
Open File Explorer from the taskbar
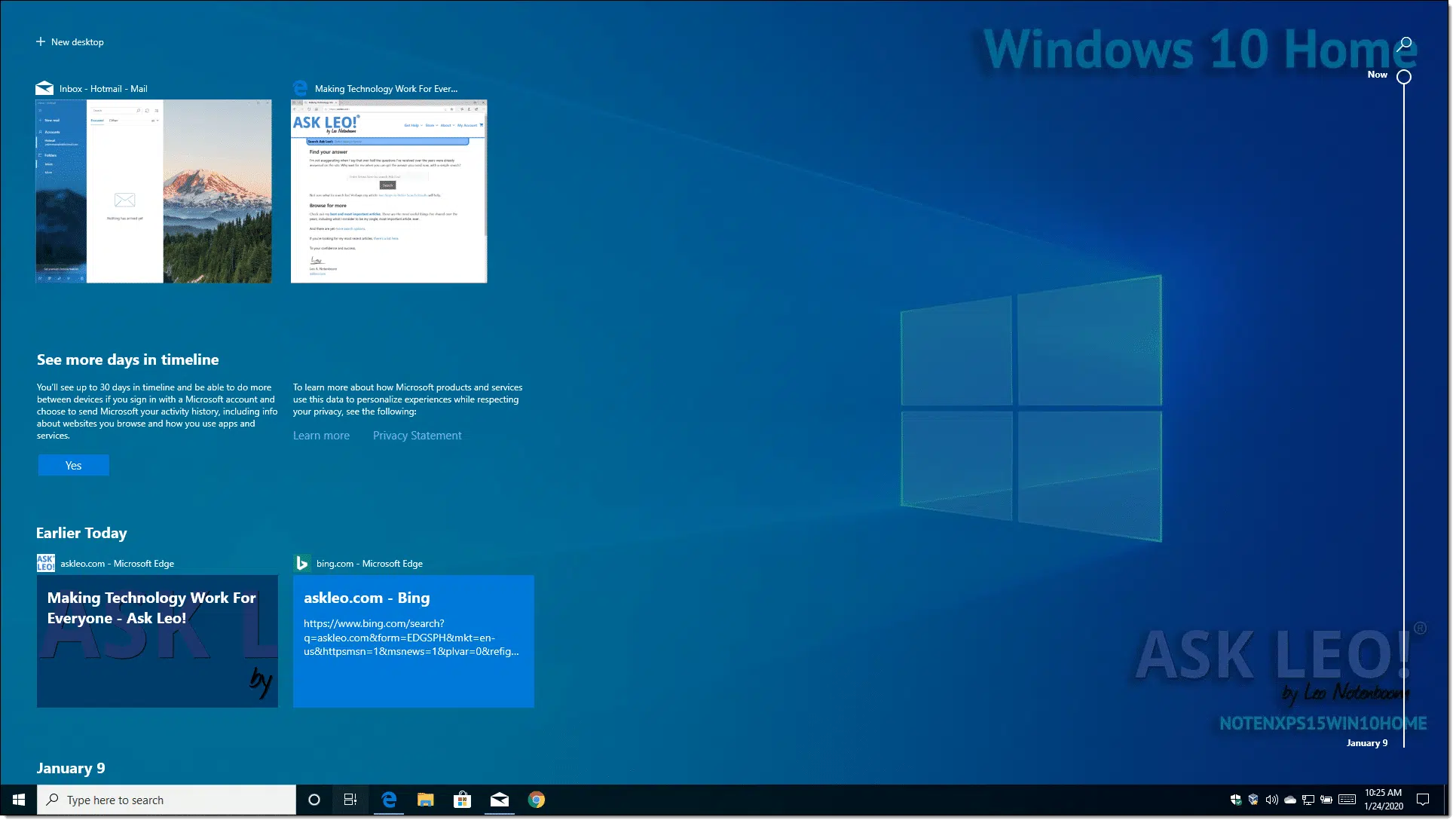click(x=425, y=800)
